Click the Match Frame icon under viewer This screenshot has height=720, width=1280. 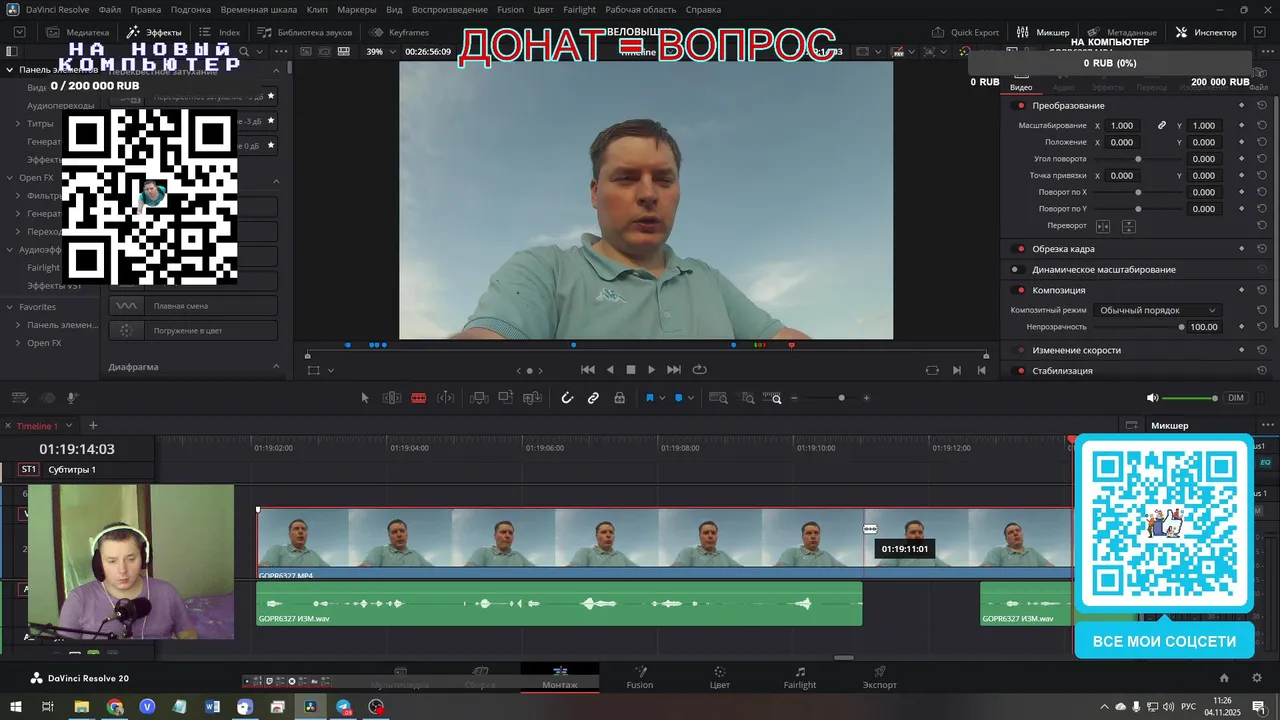932,370
